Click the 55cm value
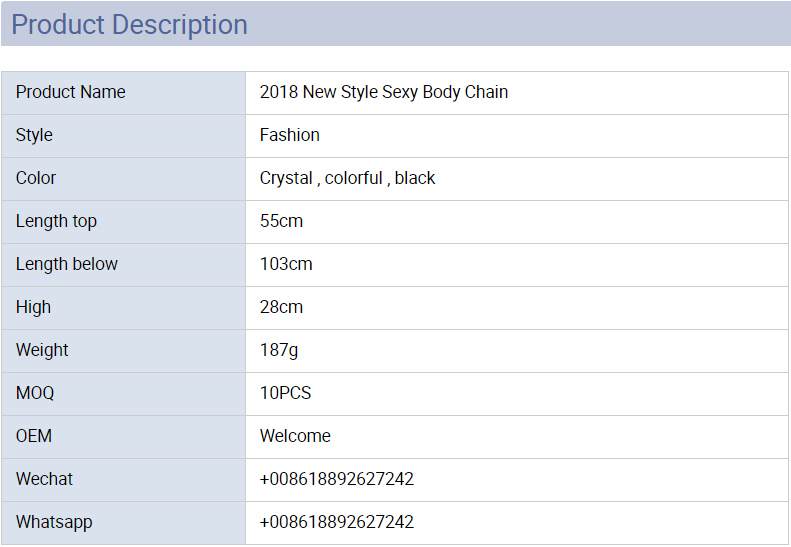This screenshot has height=547, width=791. click(x=281, y=221)
